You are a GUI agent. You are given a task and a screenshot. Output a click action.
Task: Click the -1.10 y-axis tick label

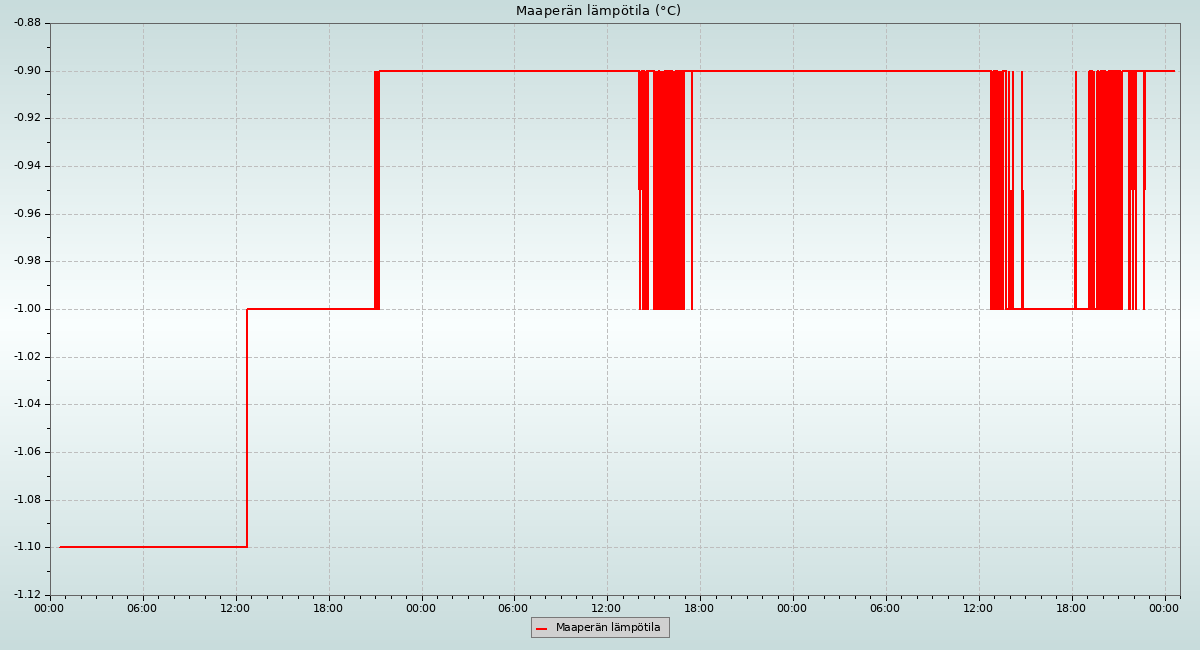pyautogui.click(x=26, y=547)
